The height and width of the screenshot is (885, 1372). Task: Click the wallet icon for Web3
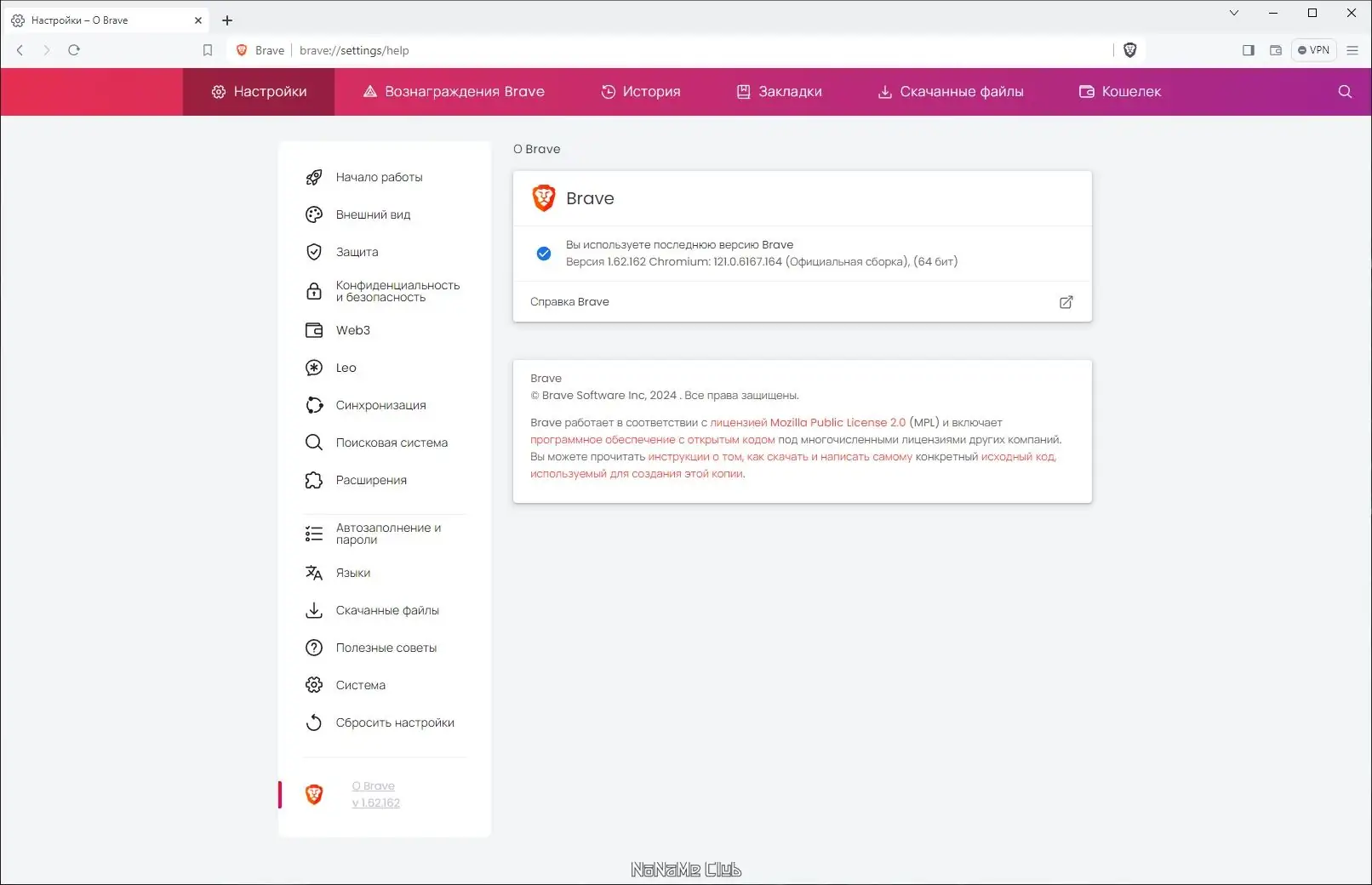(314, 330)
